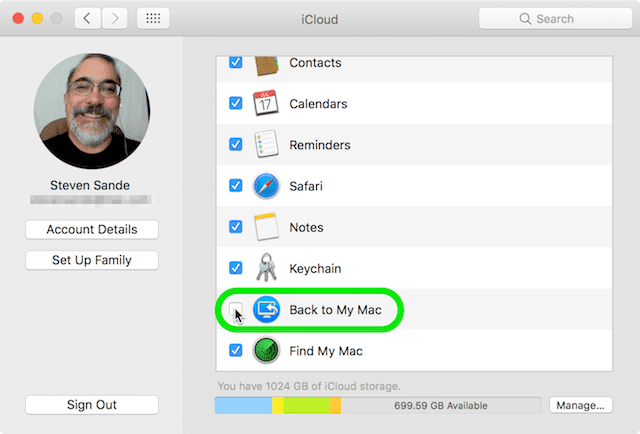Click the Calendars app icon
This screenshot has width=640, height=434.
click(266, 103)
